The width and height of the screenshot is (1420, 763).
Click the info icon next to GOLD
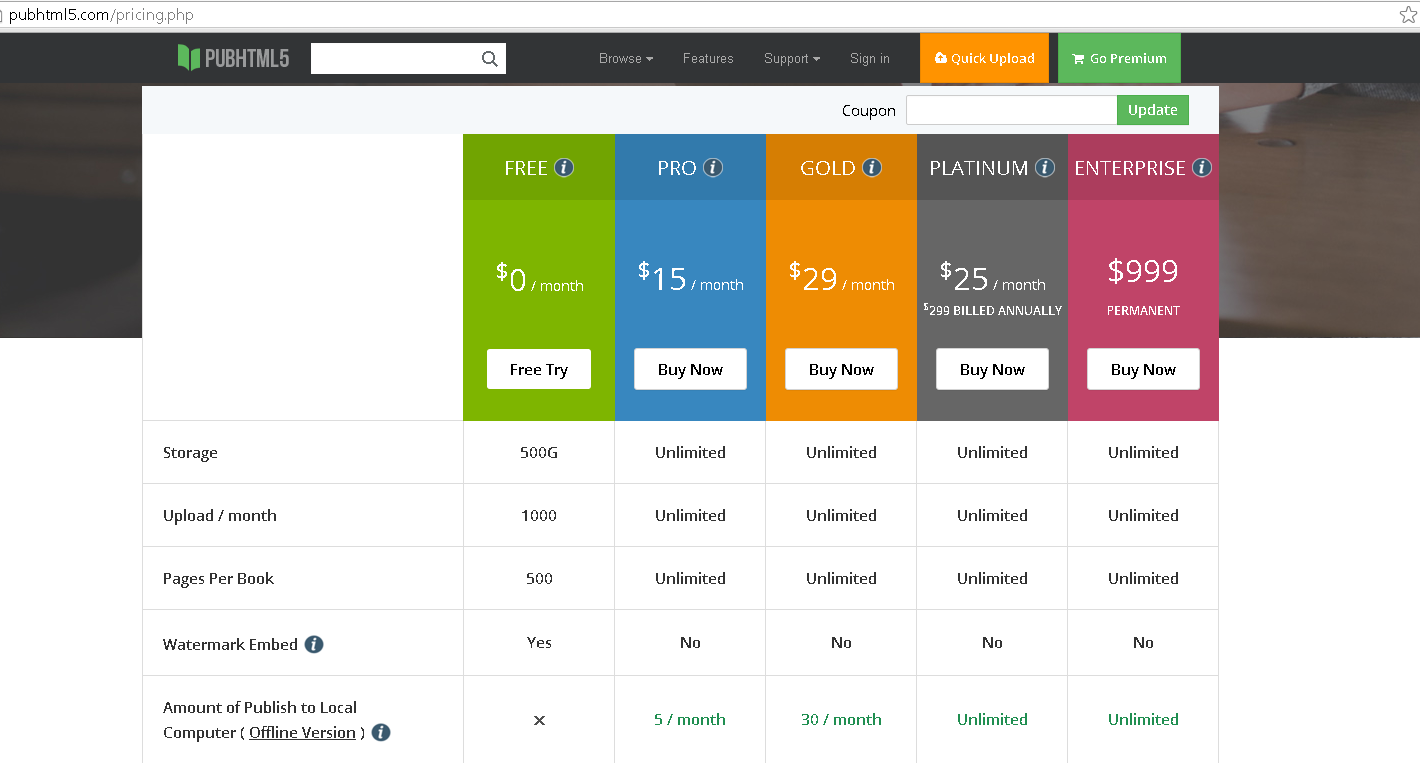tap(872, 168)
